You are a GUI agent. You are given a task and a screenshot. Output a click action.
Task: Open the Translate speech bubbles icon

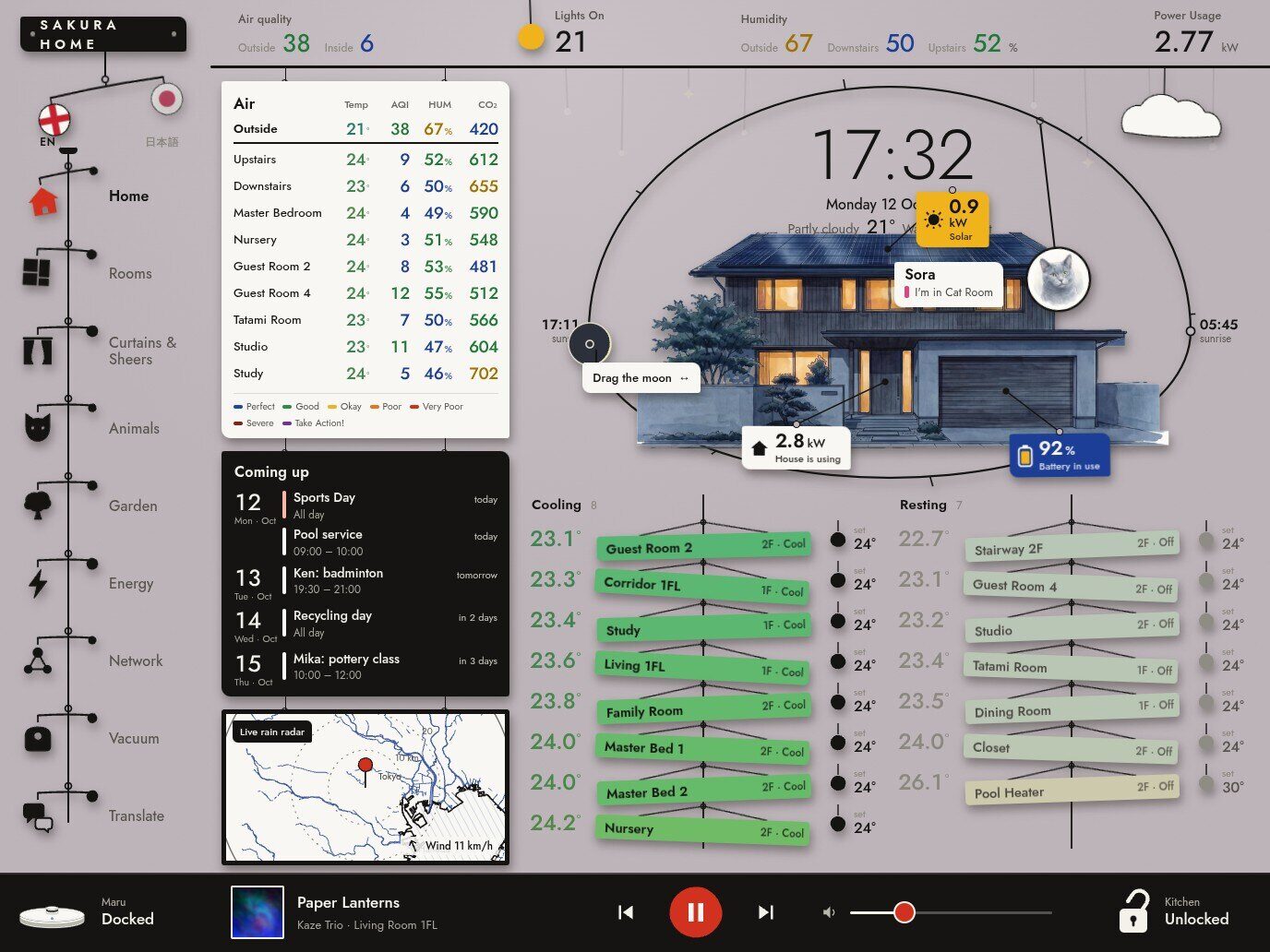pyautogui.click(x=38, y=817)
